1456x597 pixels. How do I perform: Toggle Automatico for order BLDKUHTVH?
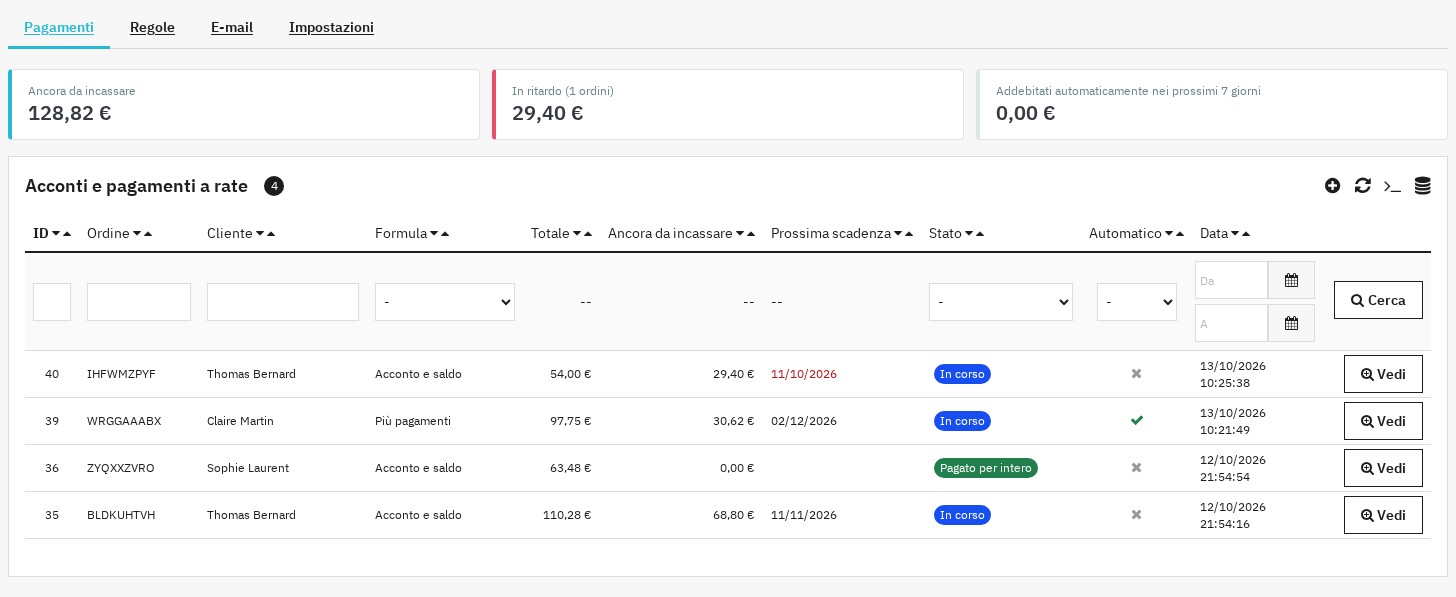point(1136,515)
